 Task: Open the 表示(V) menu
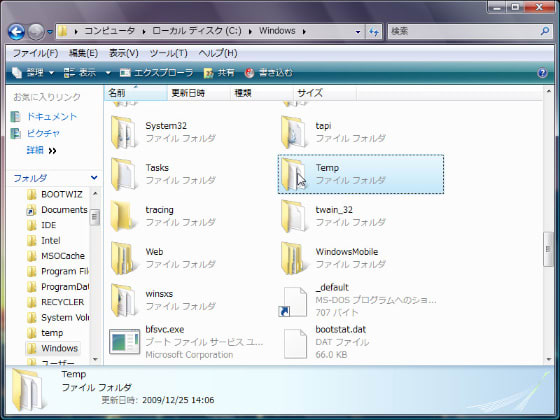(x=124, y=53)
